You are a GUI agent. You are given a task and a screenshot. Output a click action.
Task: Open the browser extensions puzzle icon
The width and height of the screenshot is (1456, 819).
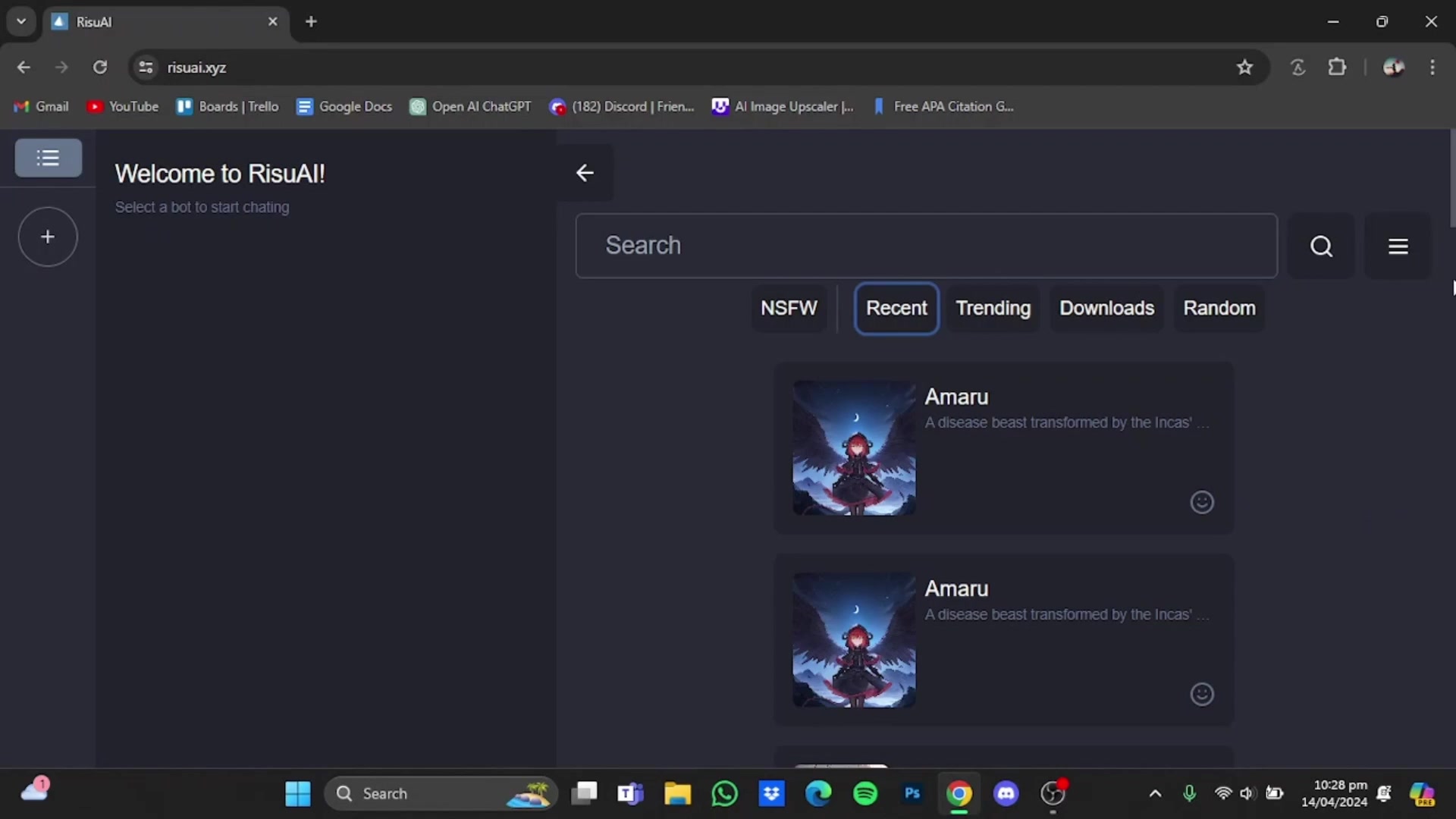(1337, 67)
